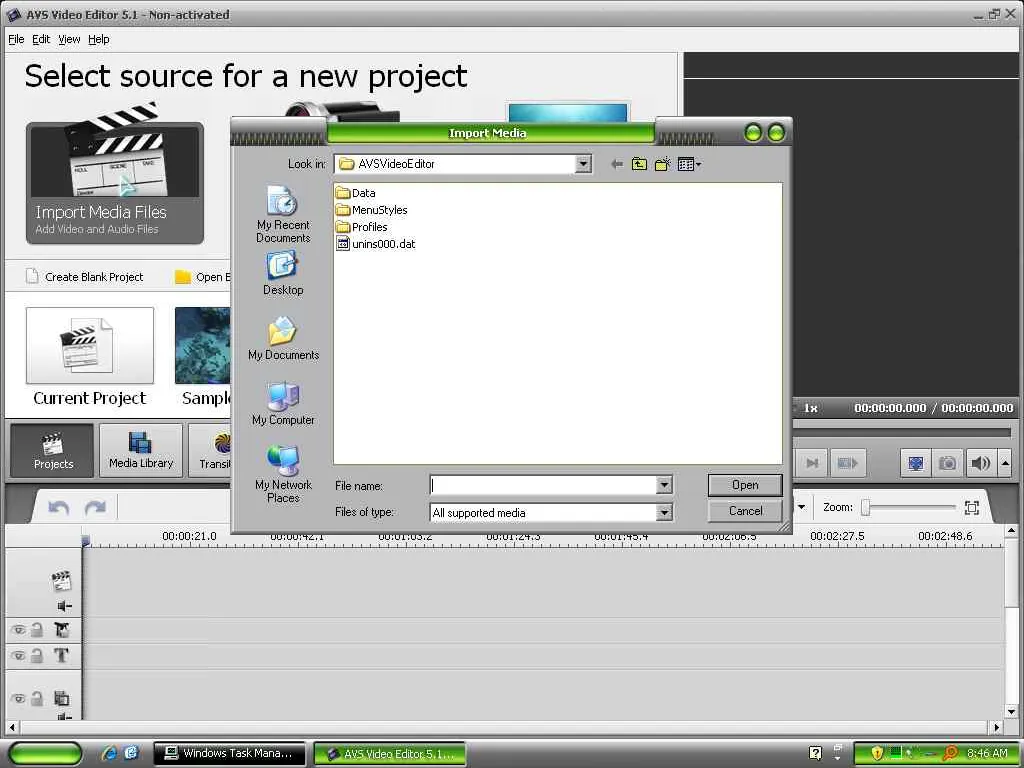Open My Documents in dialog sidebar
1024x768 pixels.
283,339
